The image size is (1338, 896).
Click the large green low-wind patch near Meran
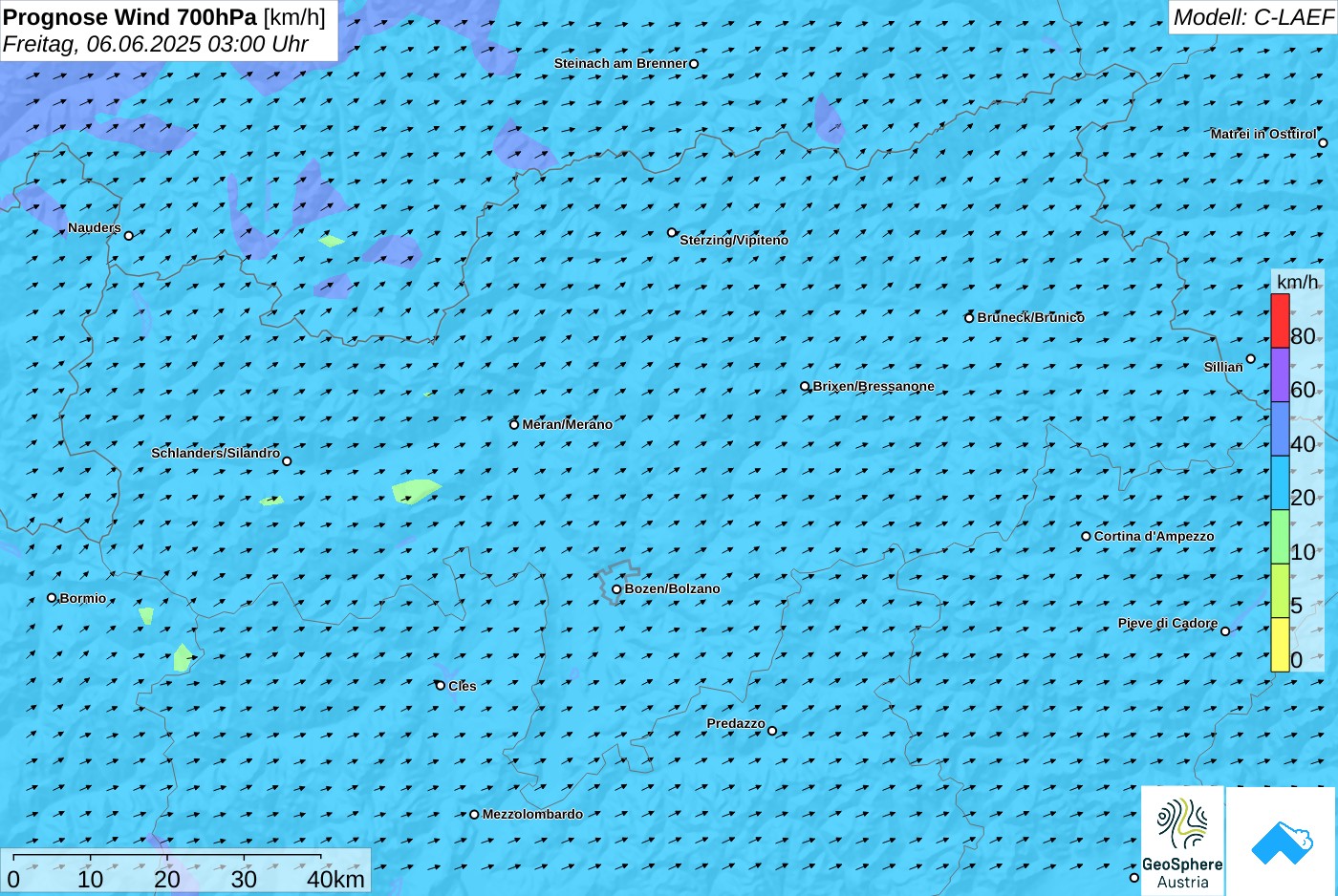(415, 491)
